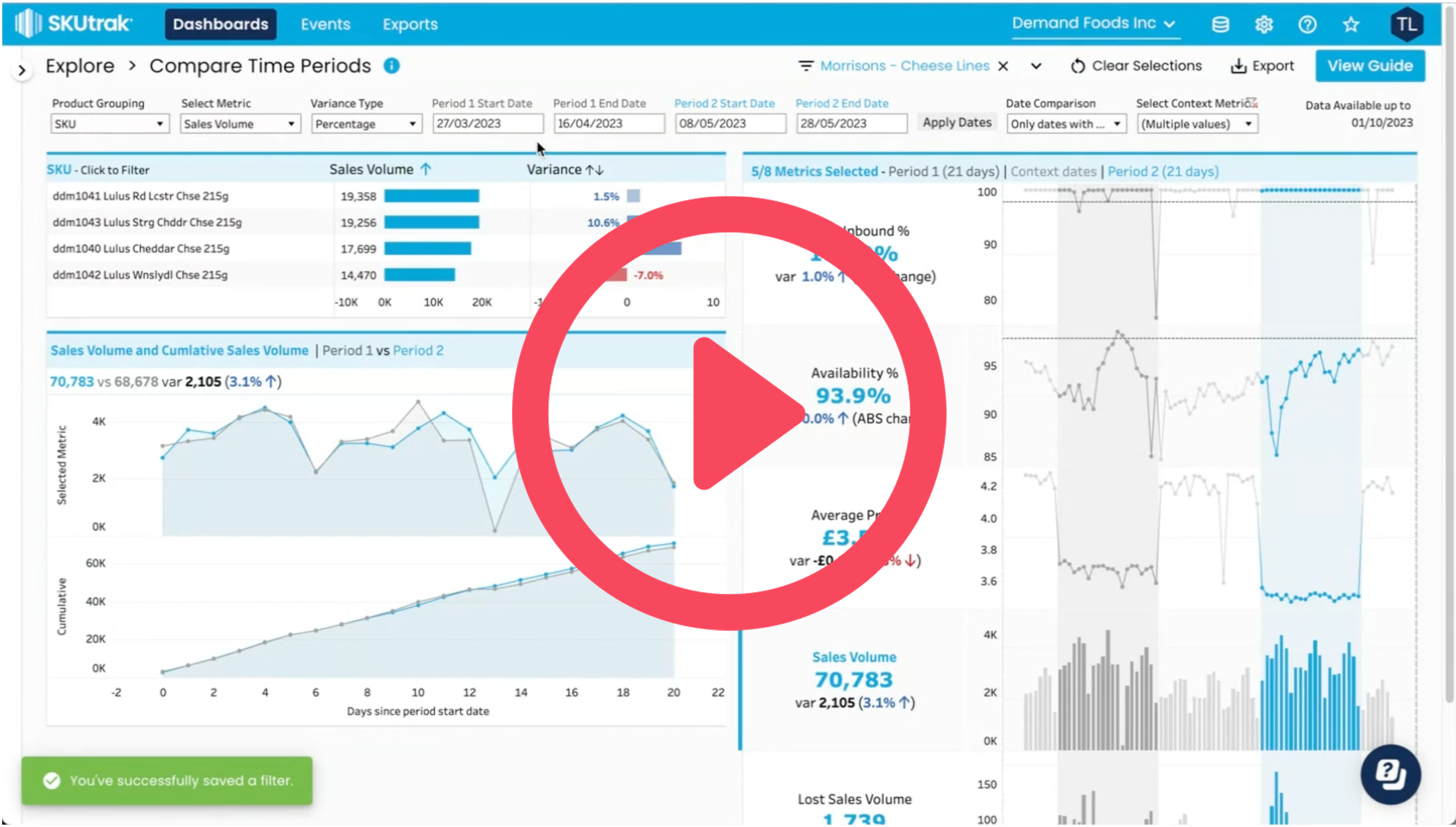
Task: Click the Variance sort arrows
Action: coord(595,170)
